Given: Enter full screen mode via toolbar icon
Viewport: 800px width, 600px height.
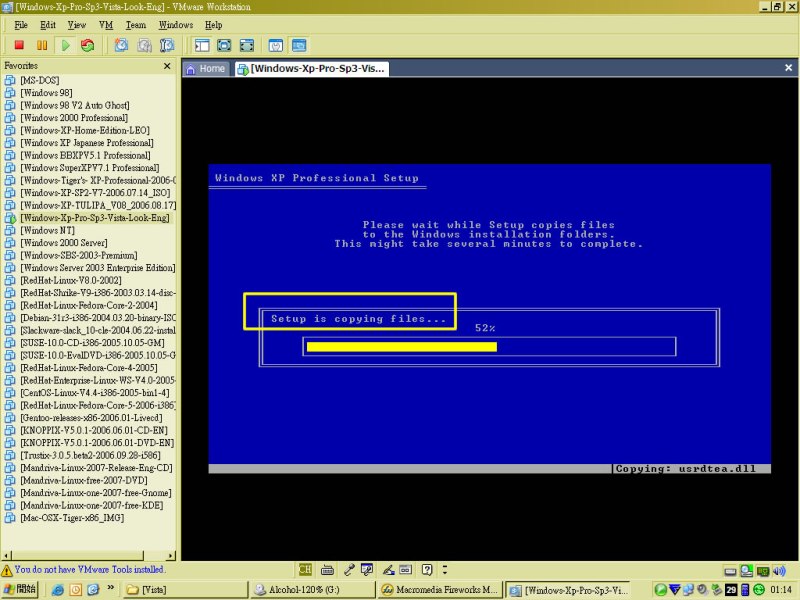Looking at the screenshot, I should point(247,45).
